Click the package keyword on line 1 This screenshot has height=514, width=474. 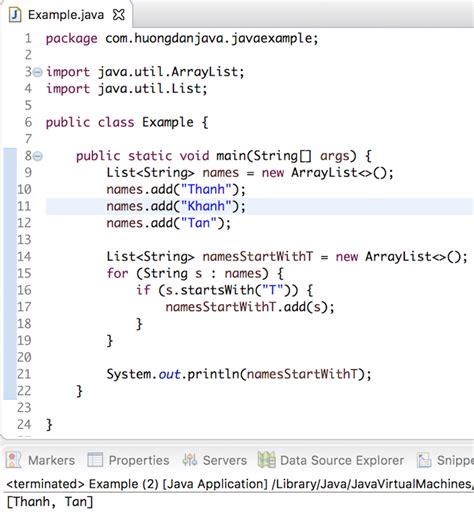[x=71, y=39]
